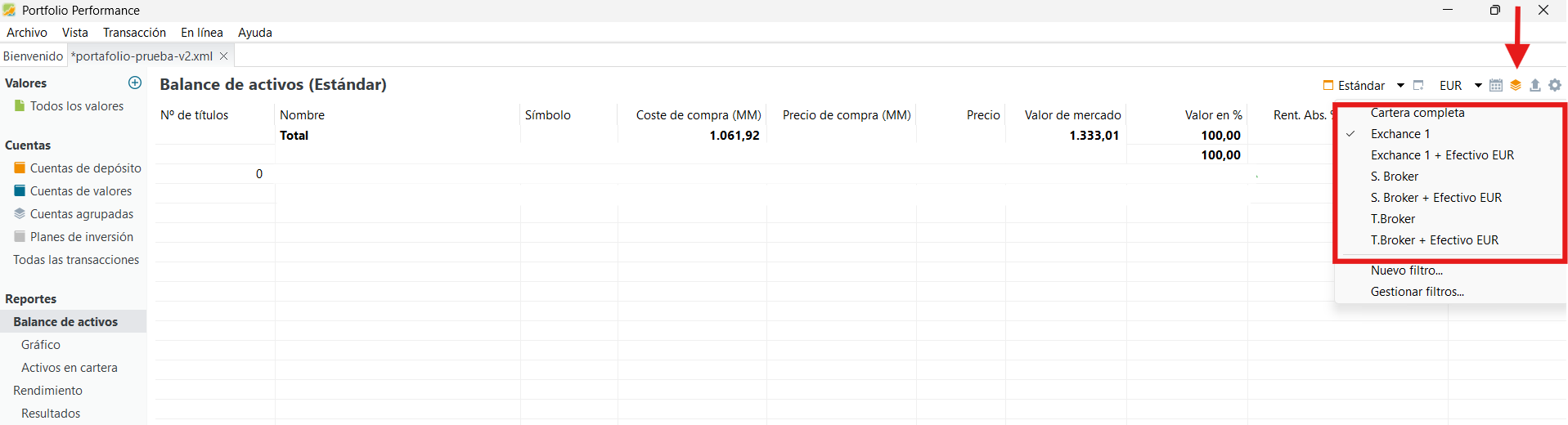Click the export data upload icon
This screenshot has height=425, width=1568.
[x=1535, y=85]
